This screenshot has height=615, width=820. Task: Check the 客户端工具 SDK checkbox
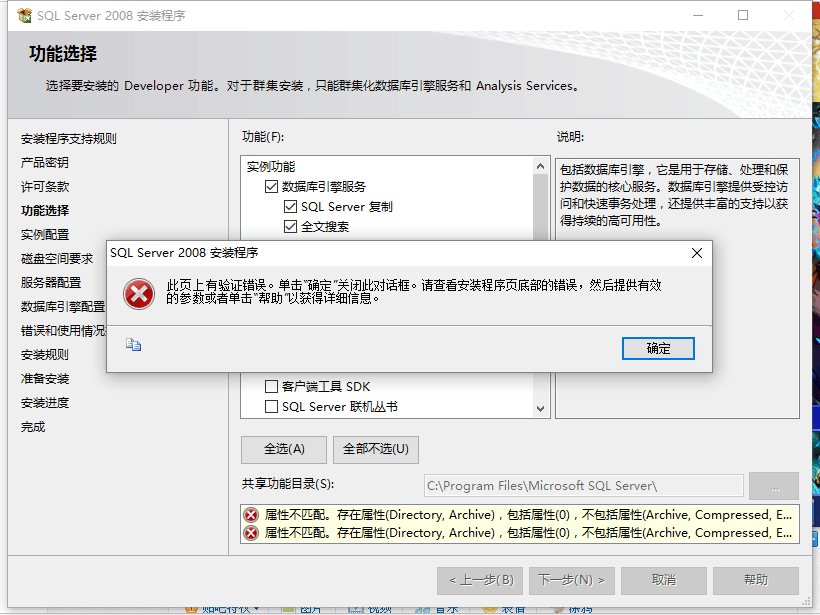click(271, 386)
